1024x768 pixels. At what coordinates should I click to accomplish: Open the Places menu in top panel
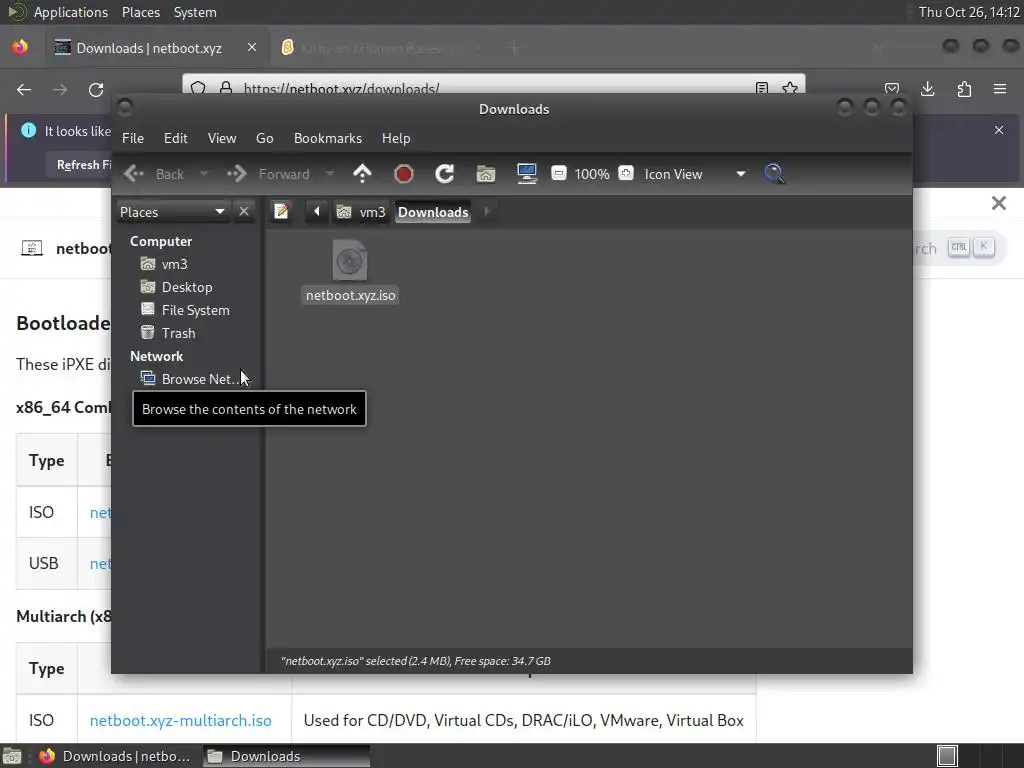140,12
